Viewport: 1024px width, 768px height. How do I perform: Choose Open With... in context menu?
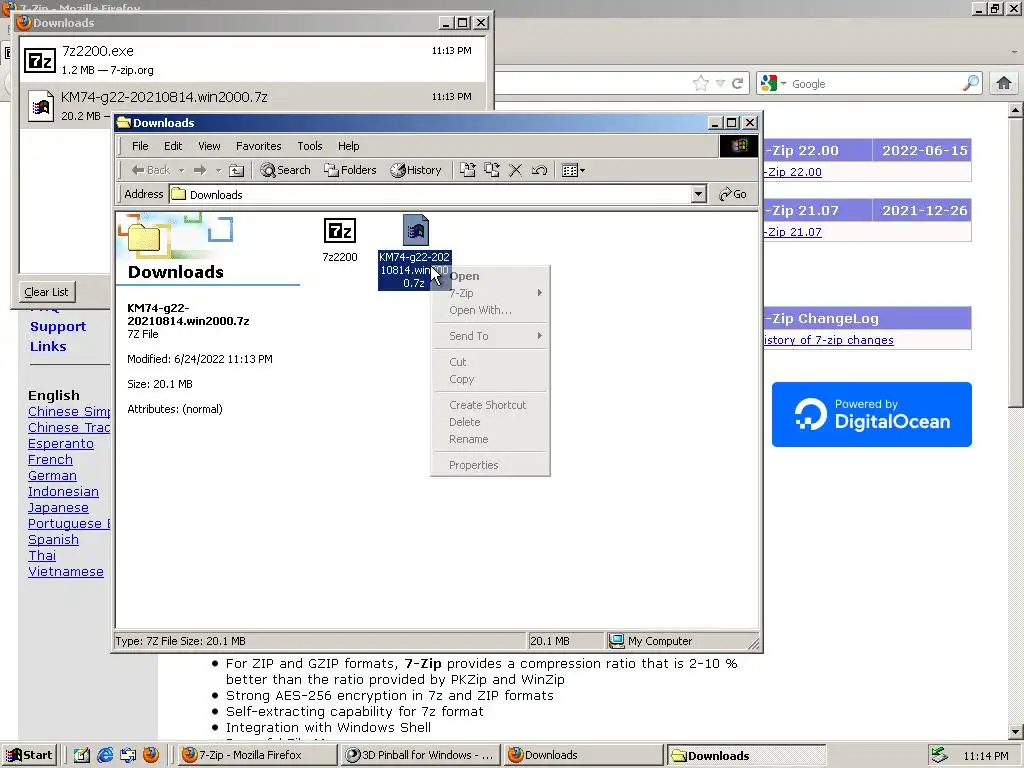tap(490, 310)
